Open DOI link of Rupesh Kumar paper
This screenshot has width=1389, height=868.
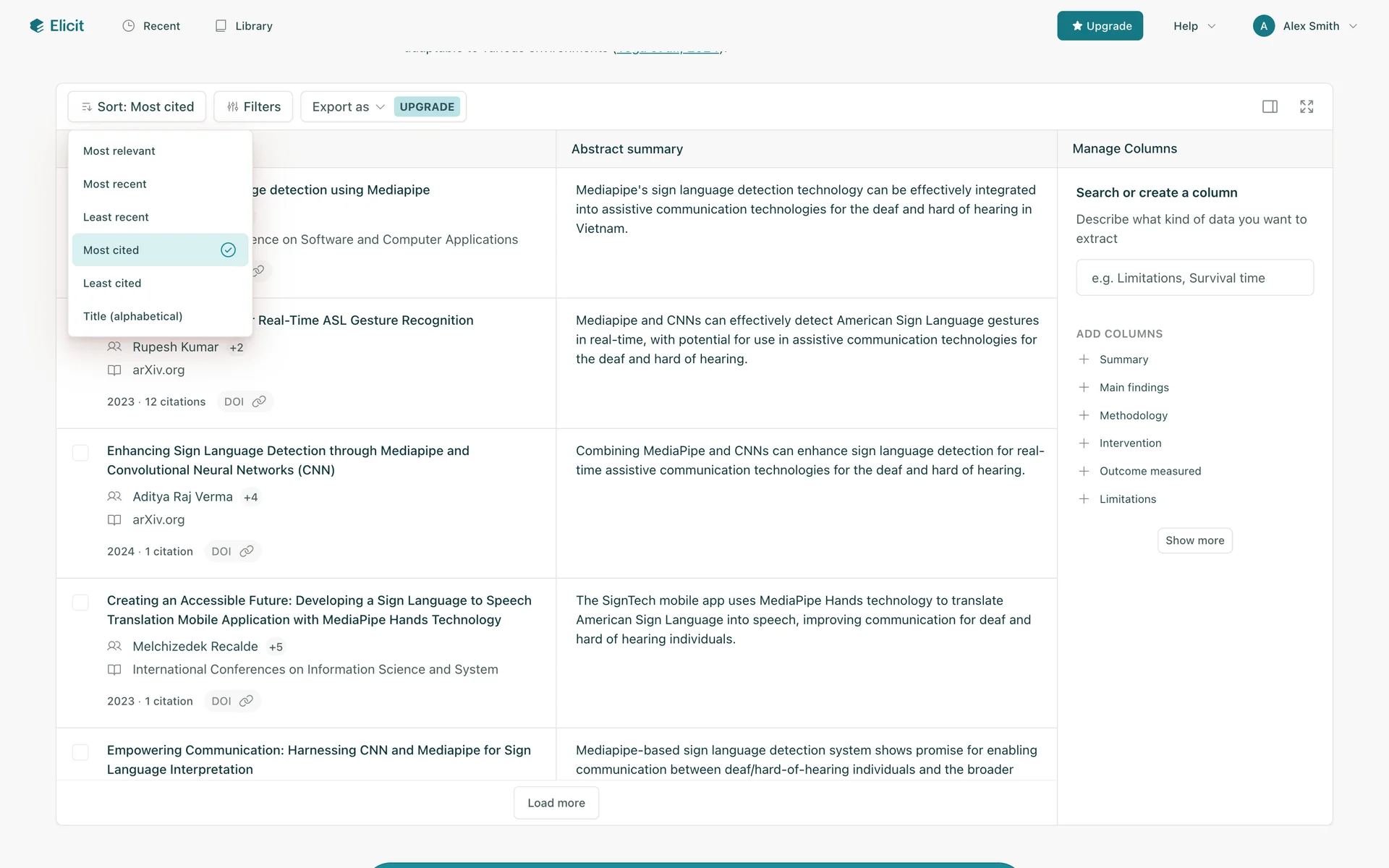click(245, 401)
